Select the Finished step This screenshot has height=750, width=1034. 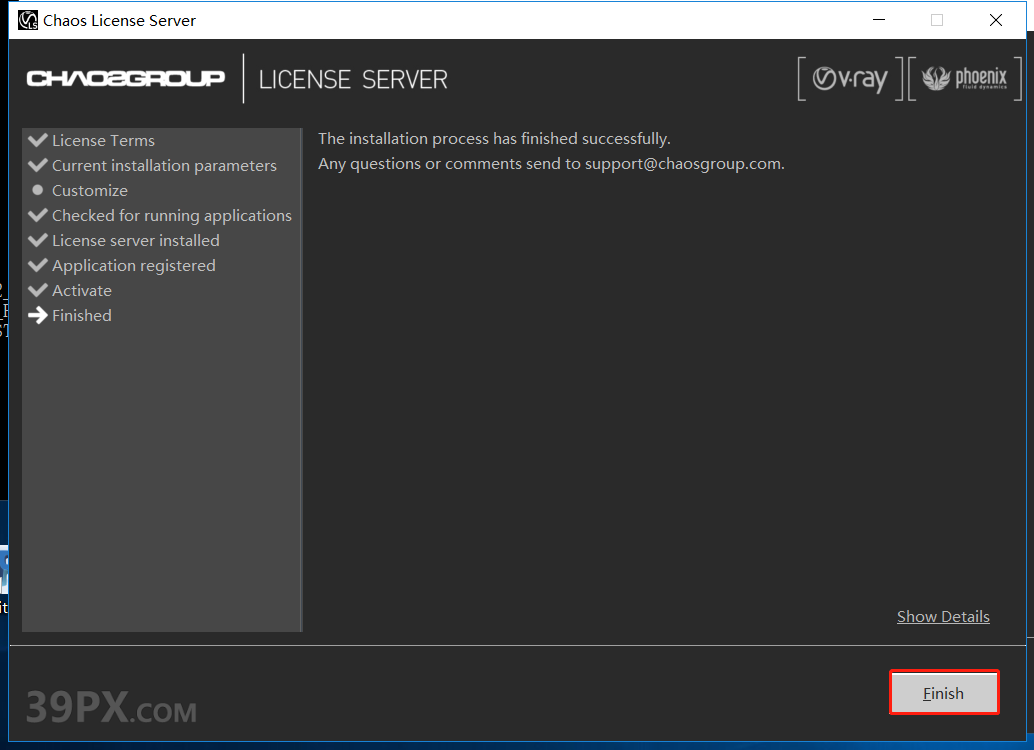[x=82, y=316]
